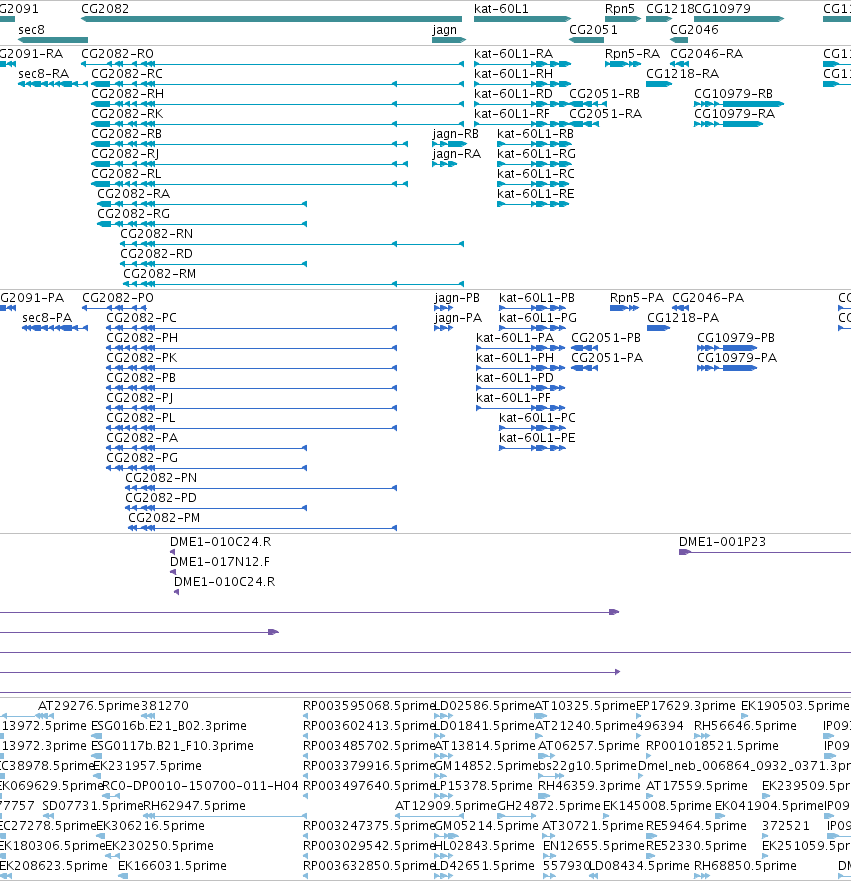Open EST RH56646.5prime
851x881 pixels.
tap(702, 736)
